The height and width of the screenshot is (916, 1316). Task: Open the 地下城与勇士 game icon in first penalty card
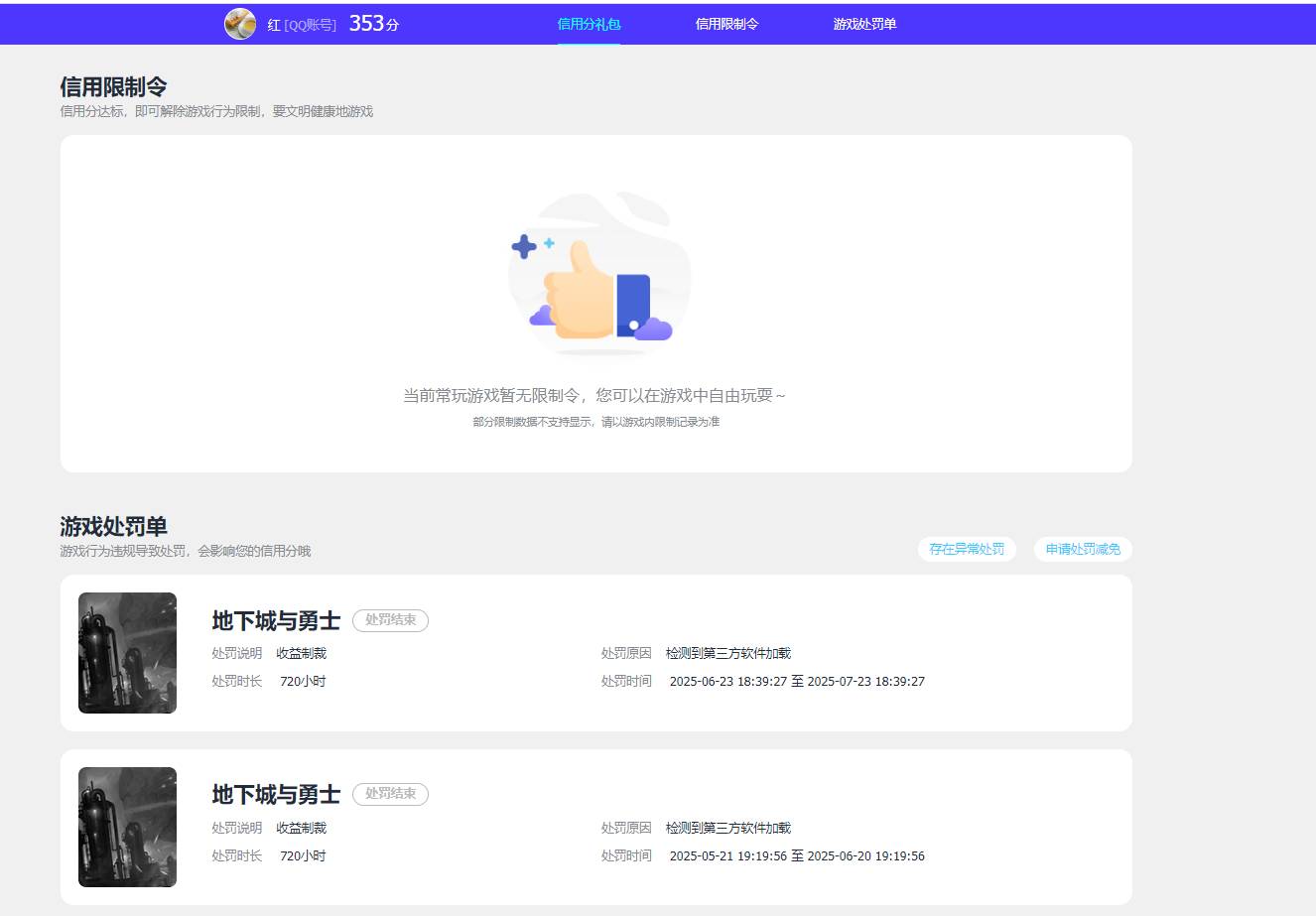coord(127,652)
